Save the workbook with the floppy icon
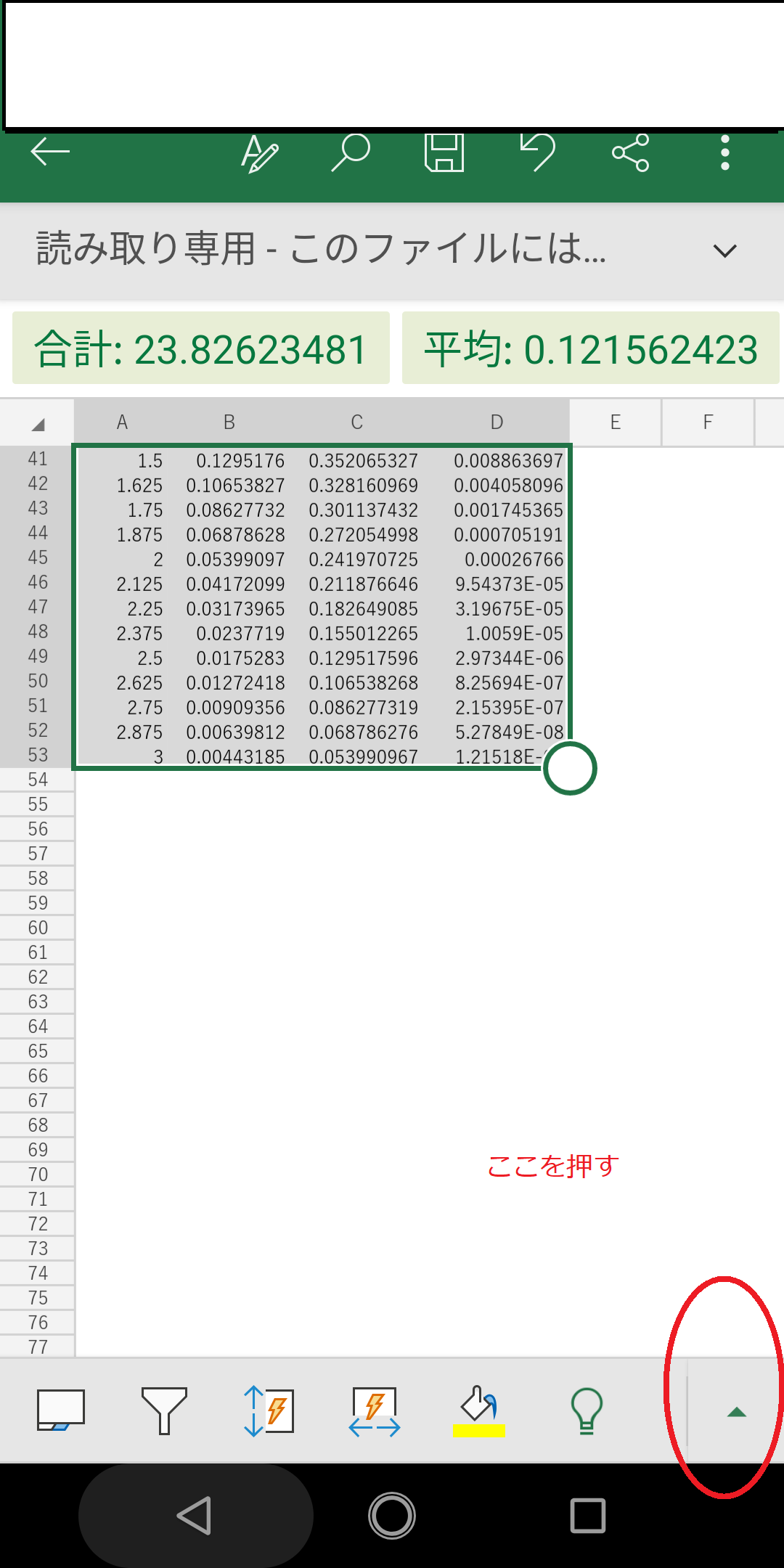 pyautogui.click(x=444, y=152)
